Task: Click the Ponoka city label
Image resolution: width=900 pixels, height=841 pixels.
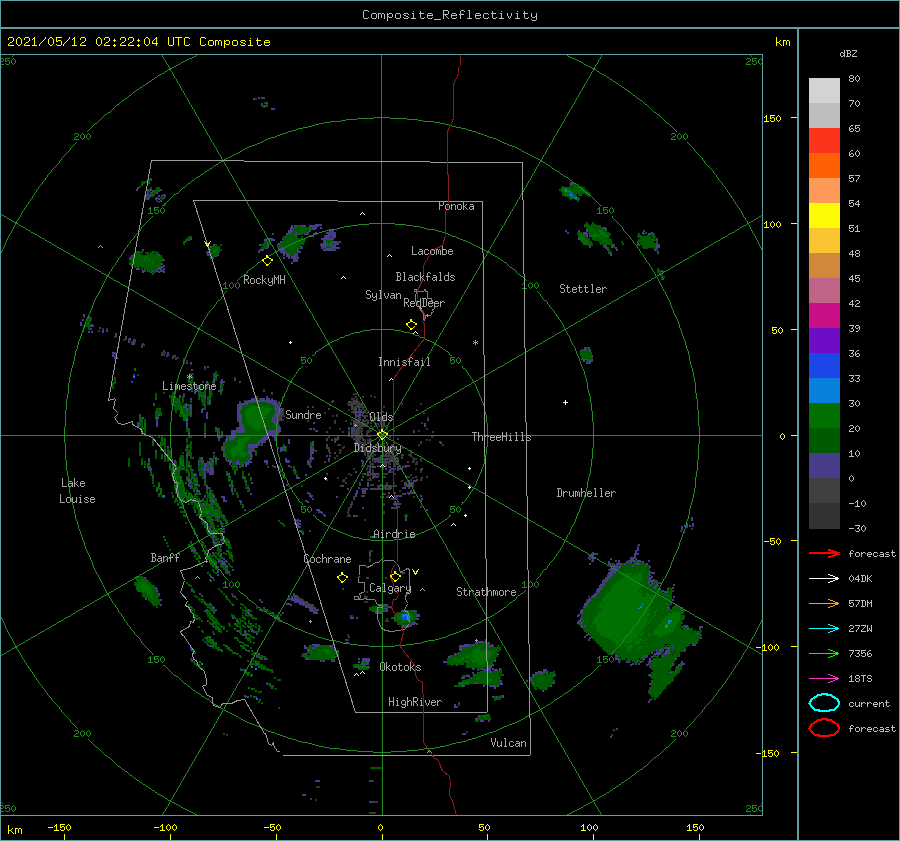Action: [x=456, y=206]
